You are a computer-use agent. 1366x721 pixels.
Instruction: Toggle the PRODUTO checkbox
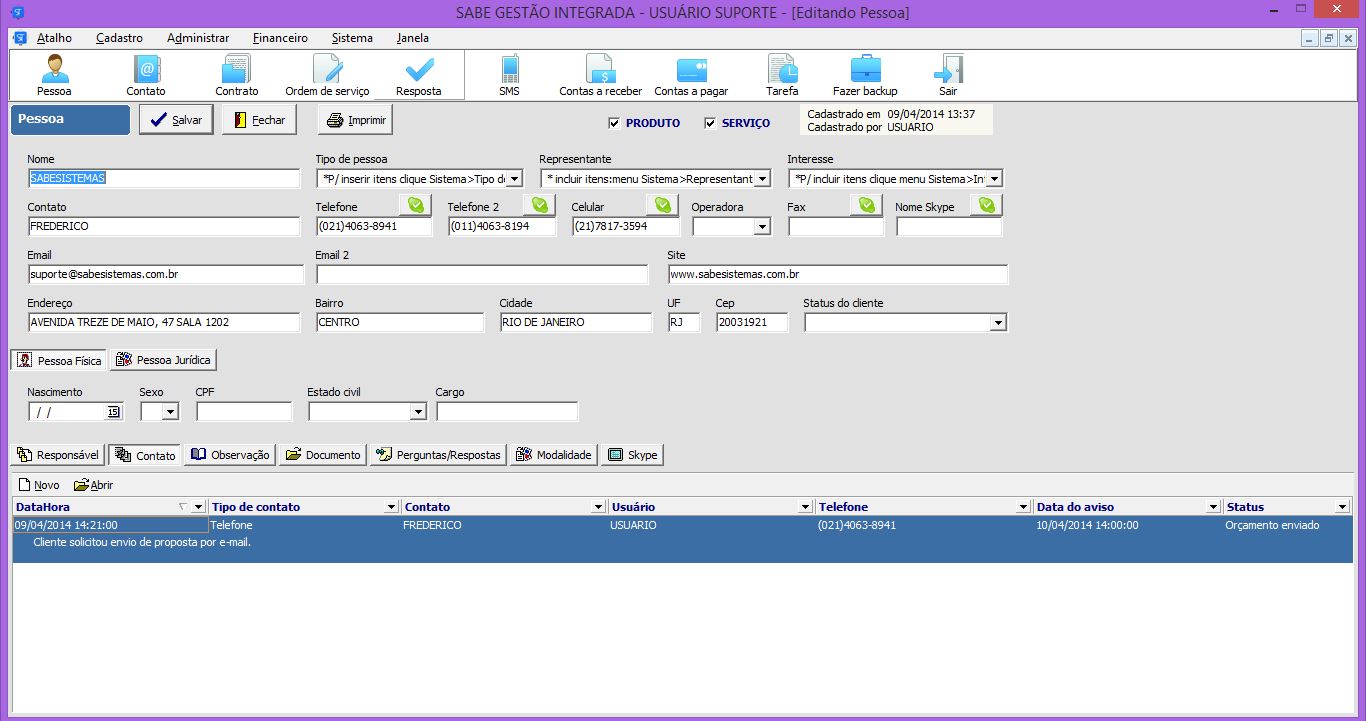[614, 123]
